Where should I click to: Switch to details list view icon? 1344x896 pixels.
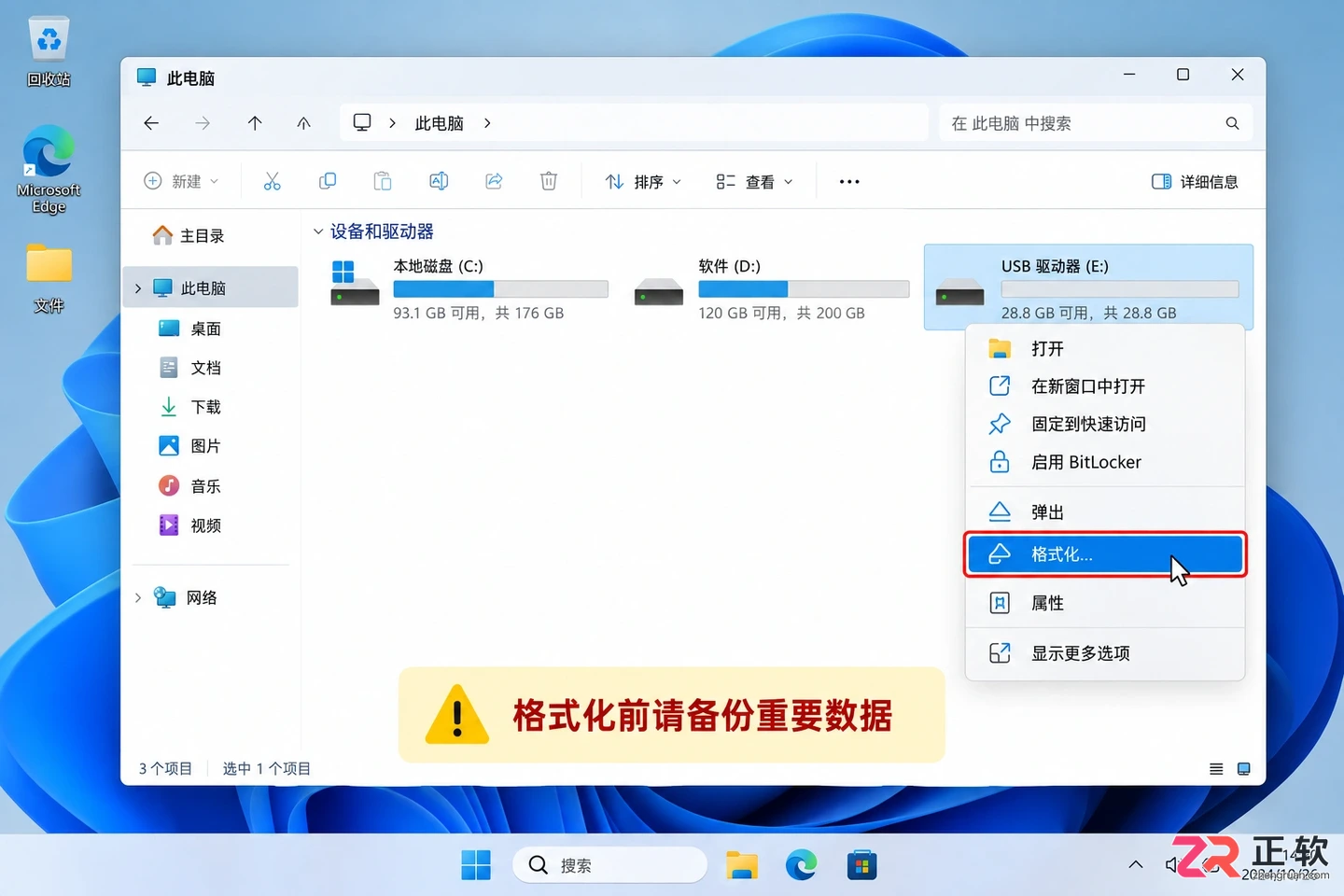1216,769
